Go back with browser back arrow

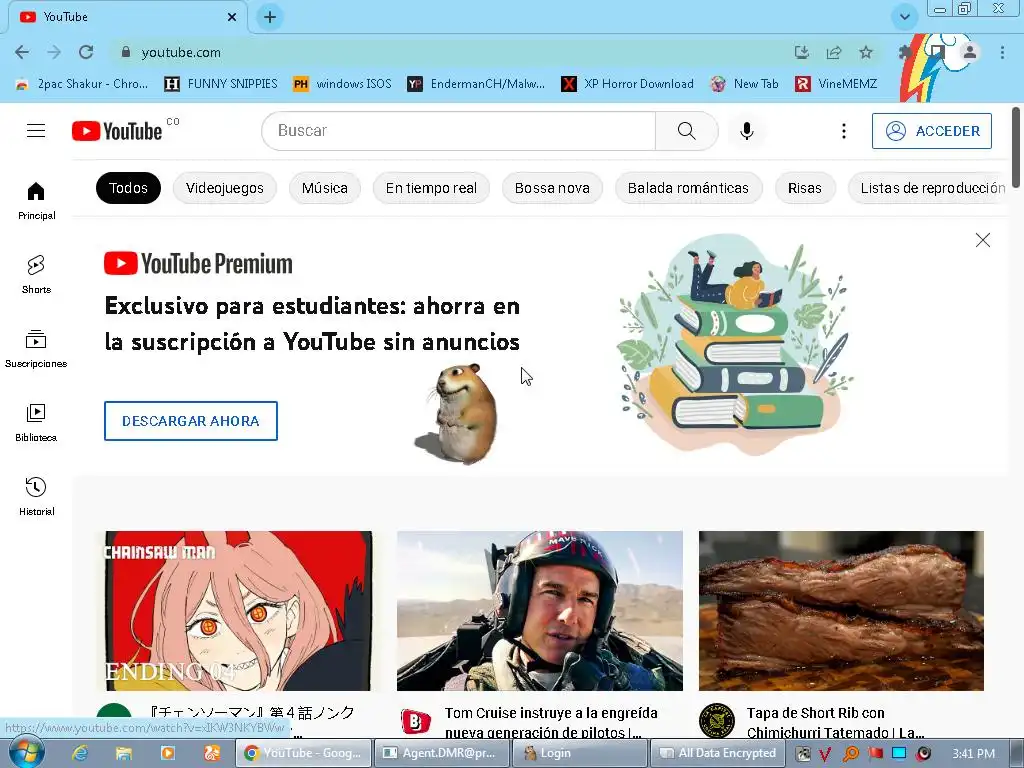coord(22,52)
